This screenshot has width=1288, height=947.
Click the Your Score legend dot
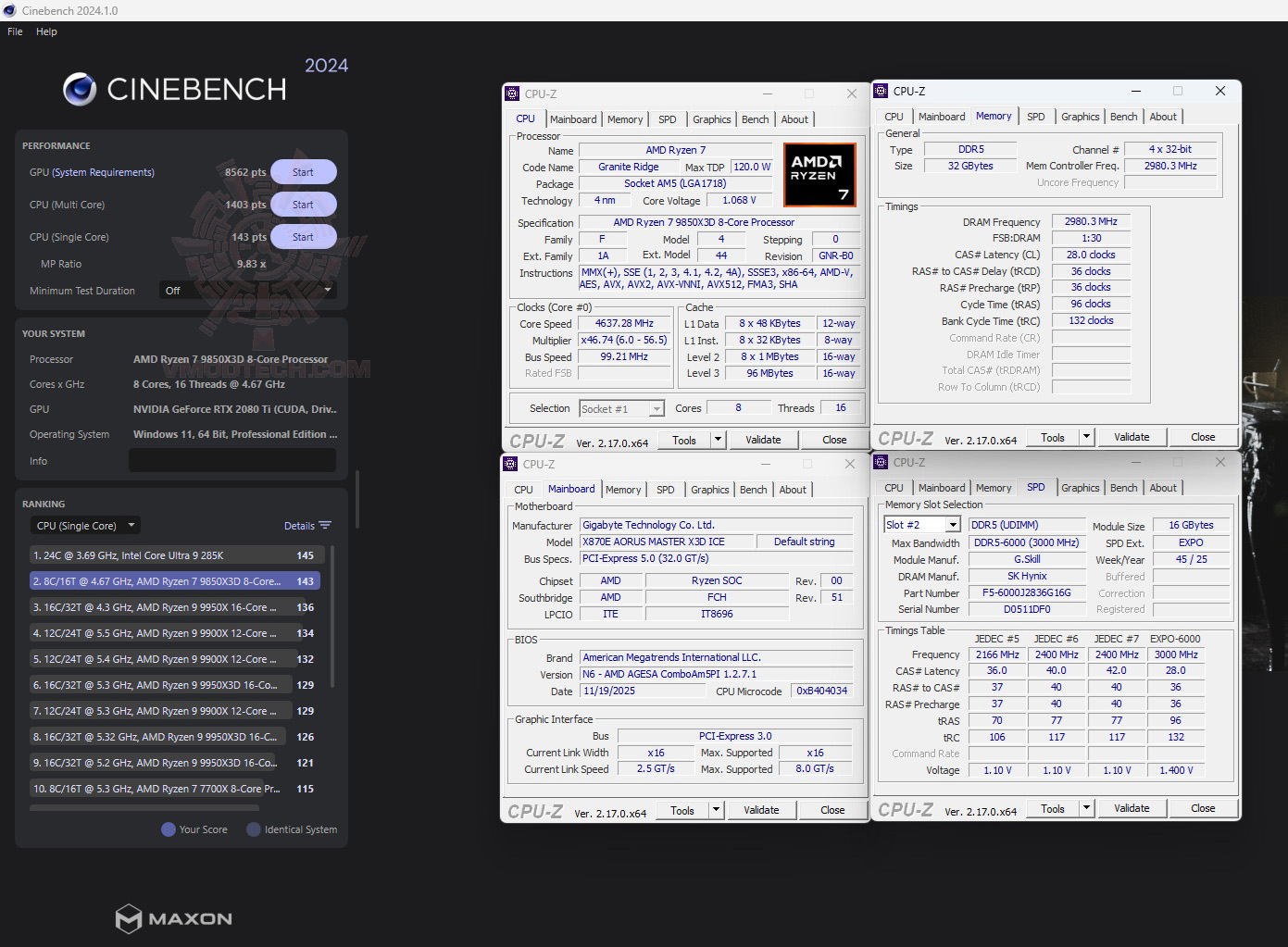[169, 829]
